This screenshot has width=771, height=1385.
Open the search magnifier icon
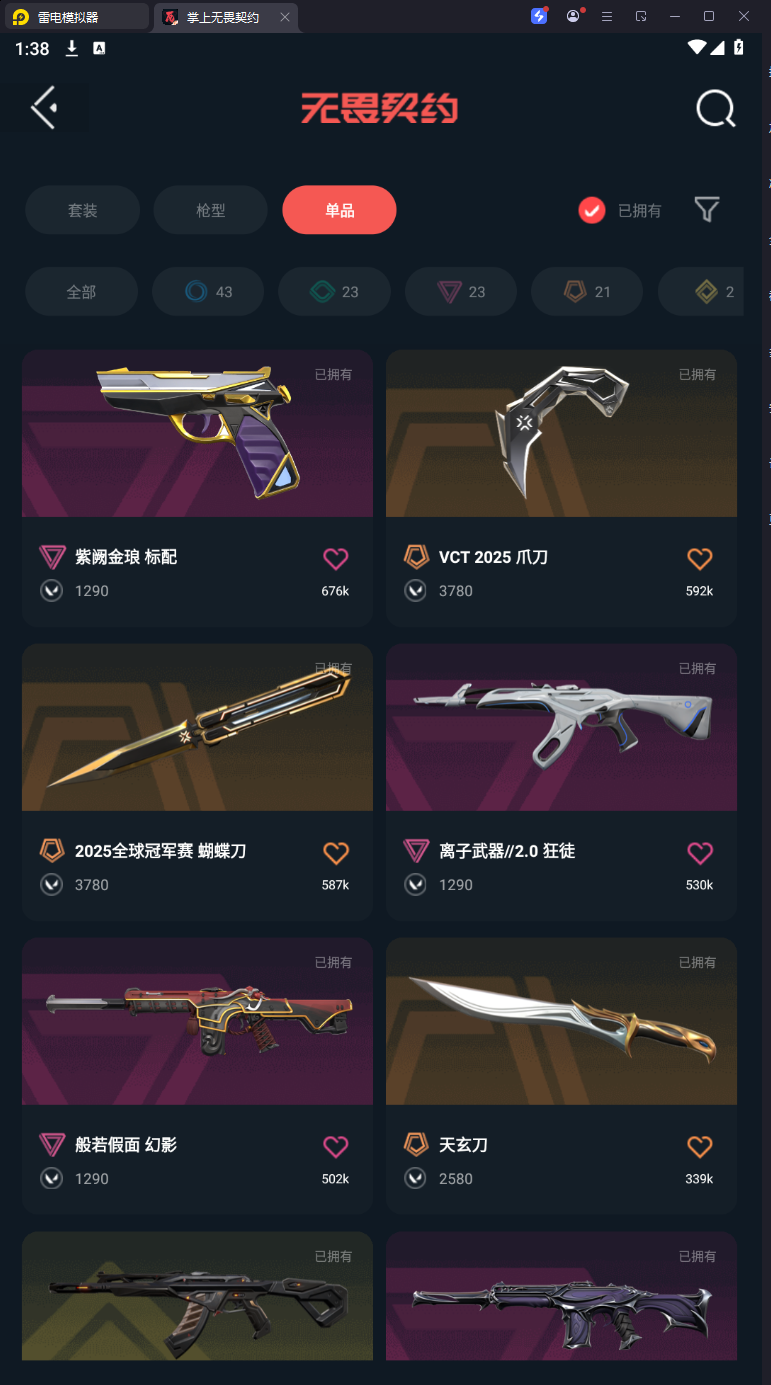716,109
